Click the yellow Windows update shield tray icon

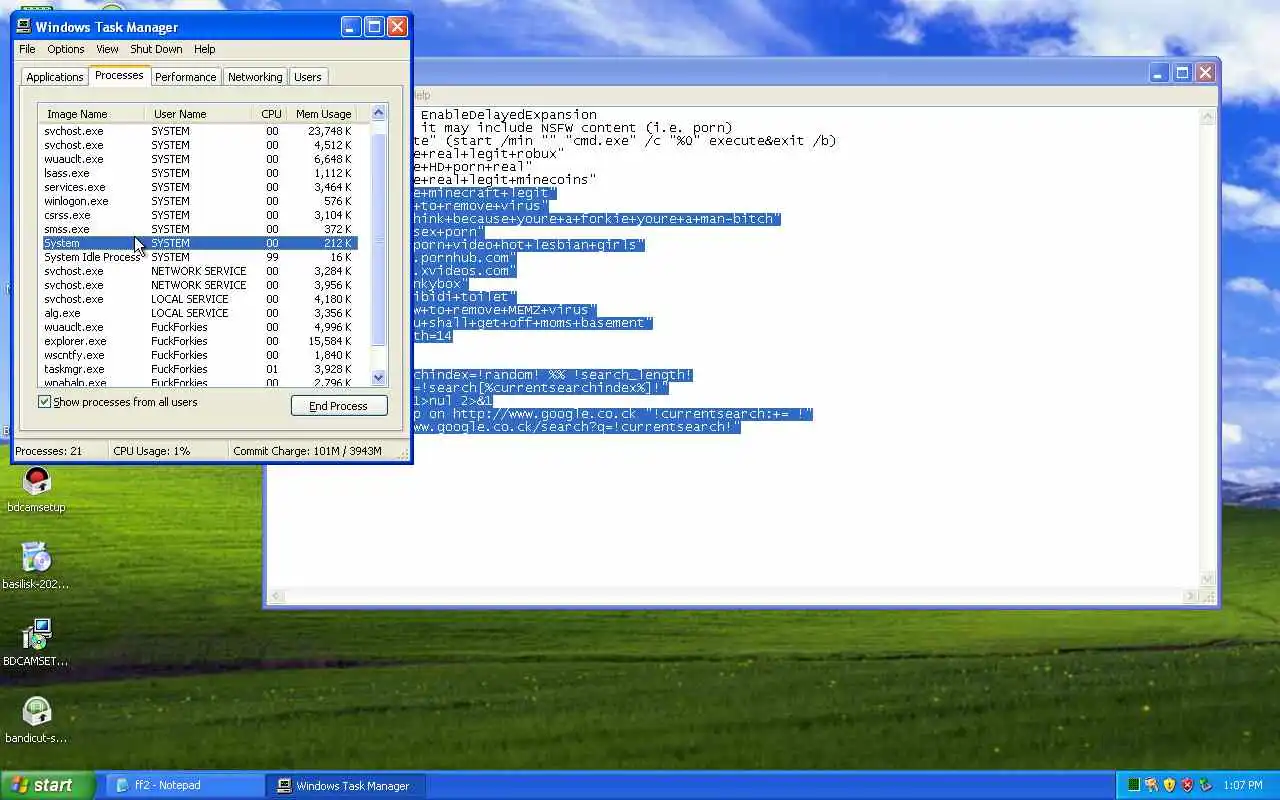click(1169, 785)
